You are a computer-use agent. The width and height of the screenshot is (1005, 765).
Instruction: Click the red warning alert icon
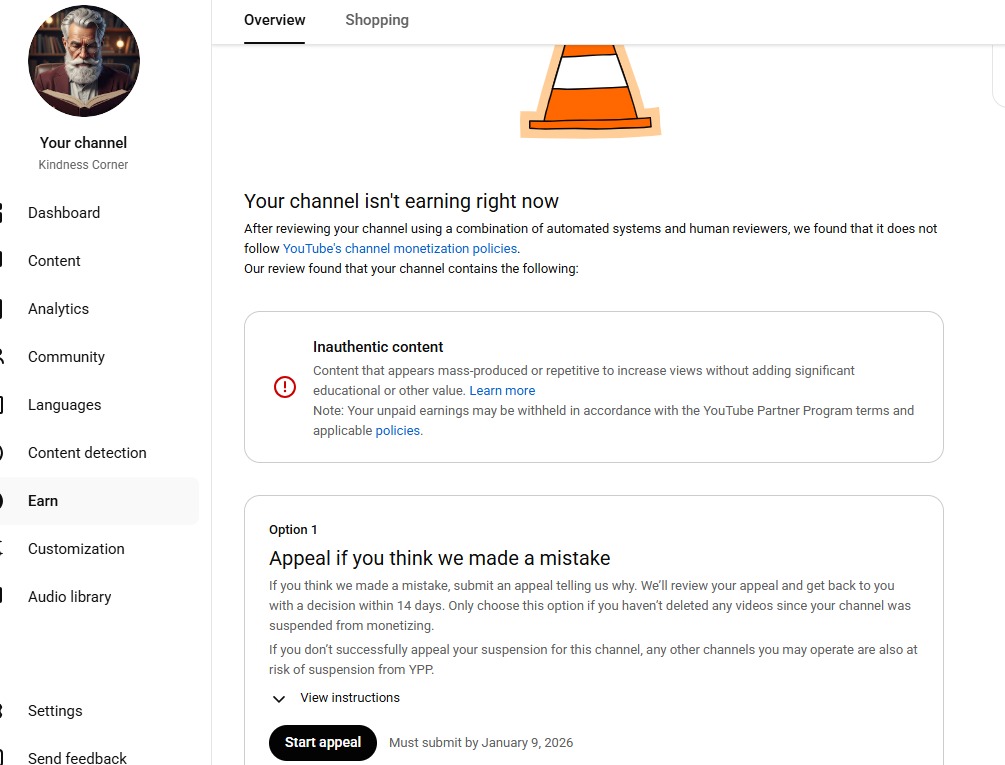click(x=285, y=387)
